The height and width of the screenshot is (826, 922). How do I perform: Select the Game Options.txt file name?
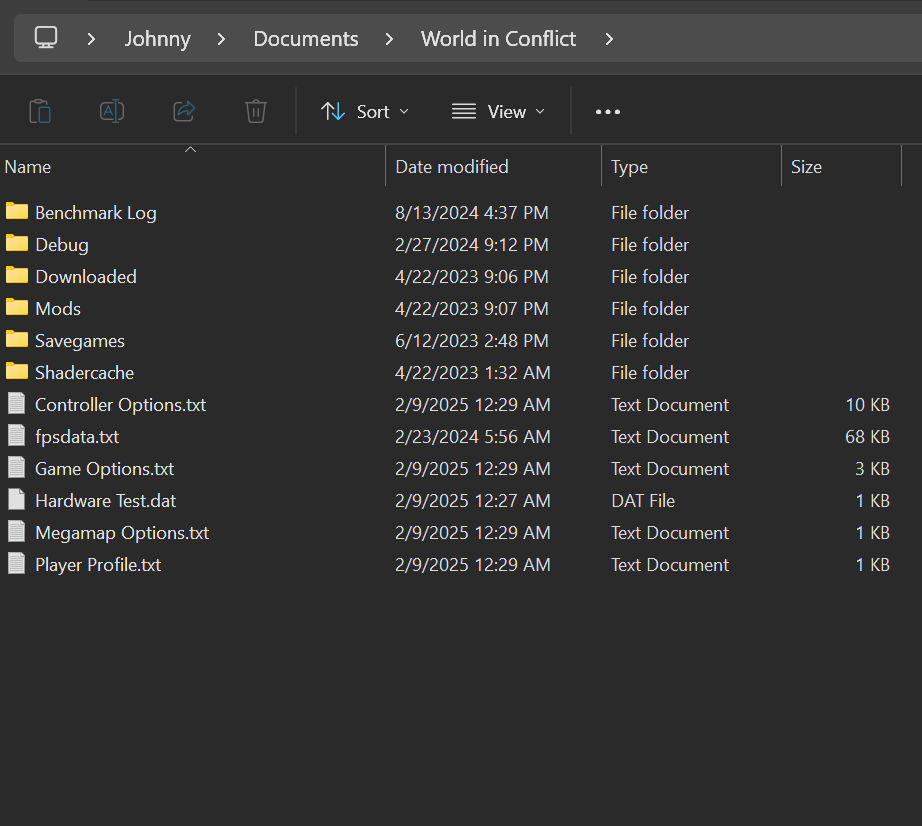point(105,469)
